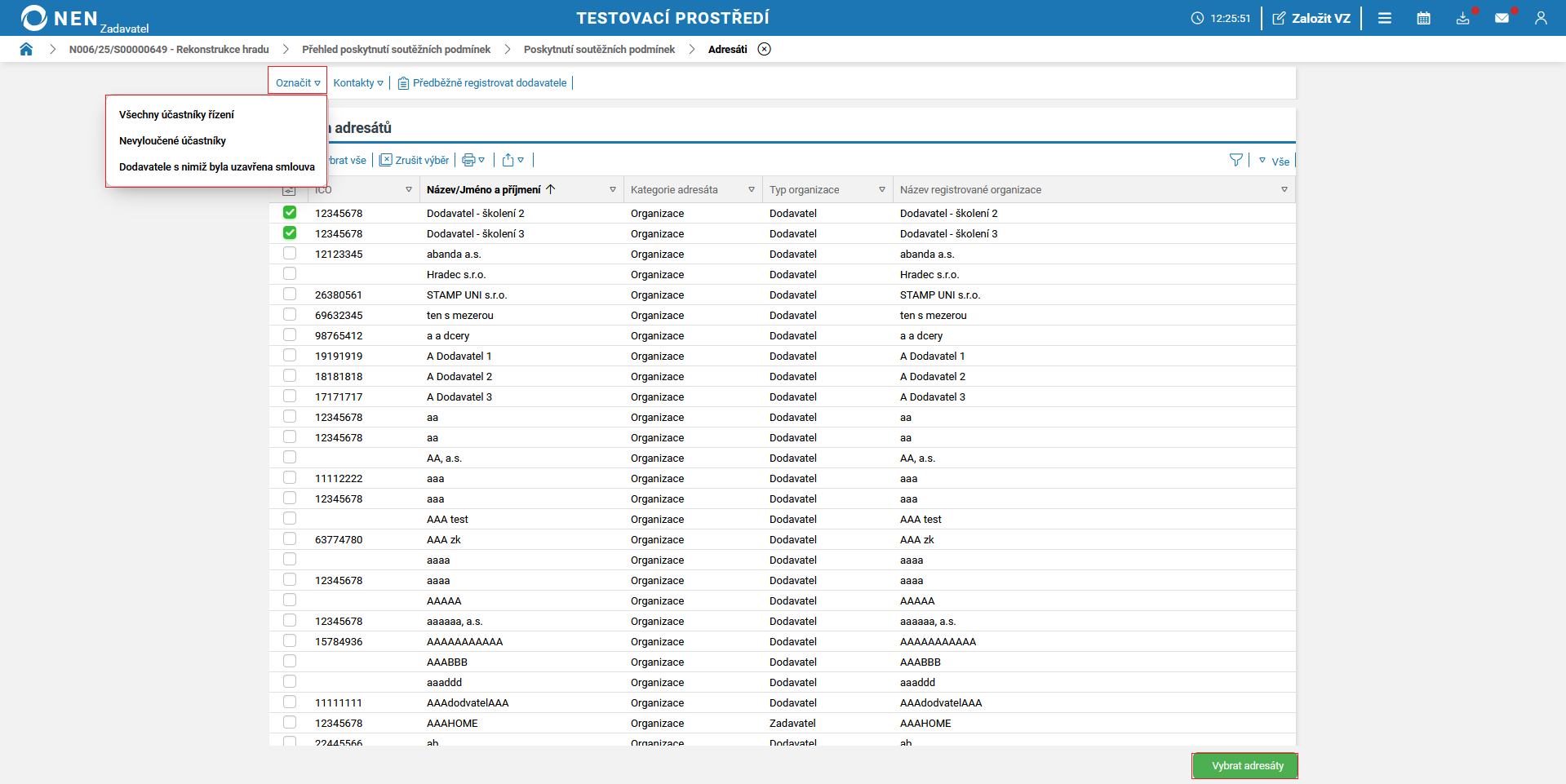Uncheck the Dodavatel - školení 2 row checkbox
The width and height of the screenshot is (1566, 784).
290,212
